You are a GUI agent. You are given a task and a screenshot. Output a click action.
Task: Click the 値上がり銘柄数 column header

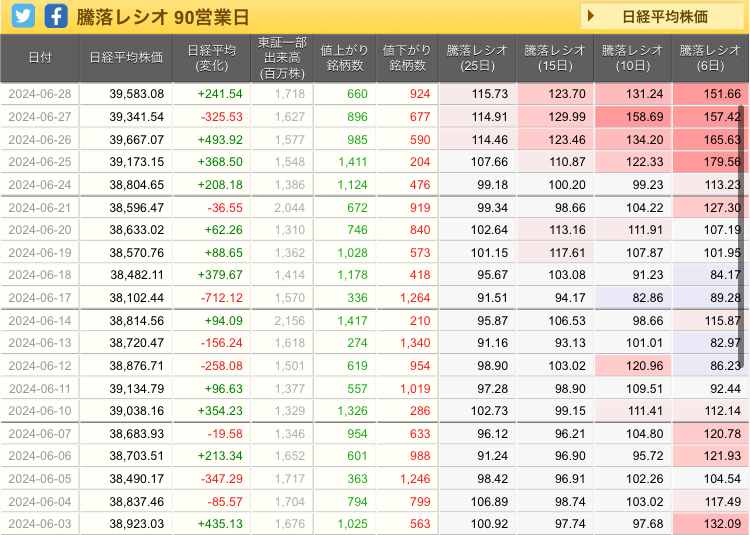click(345, 58)
